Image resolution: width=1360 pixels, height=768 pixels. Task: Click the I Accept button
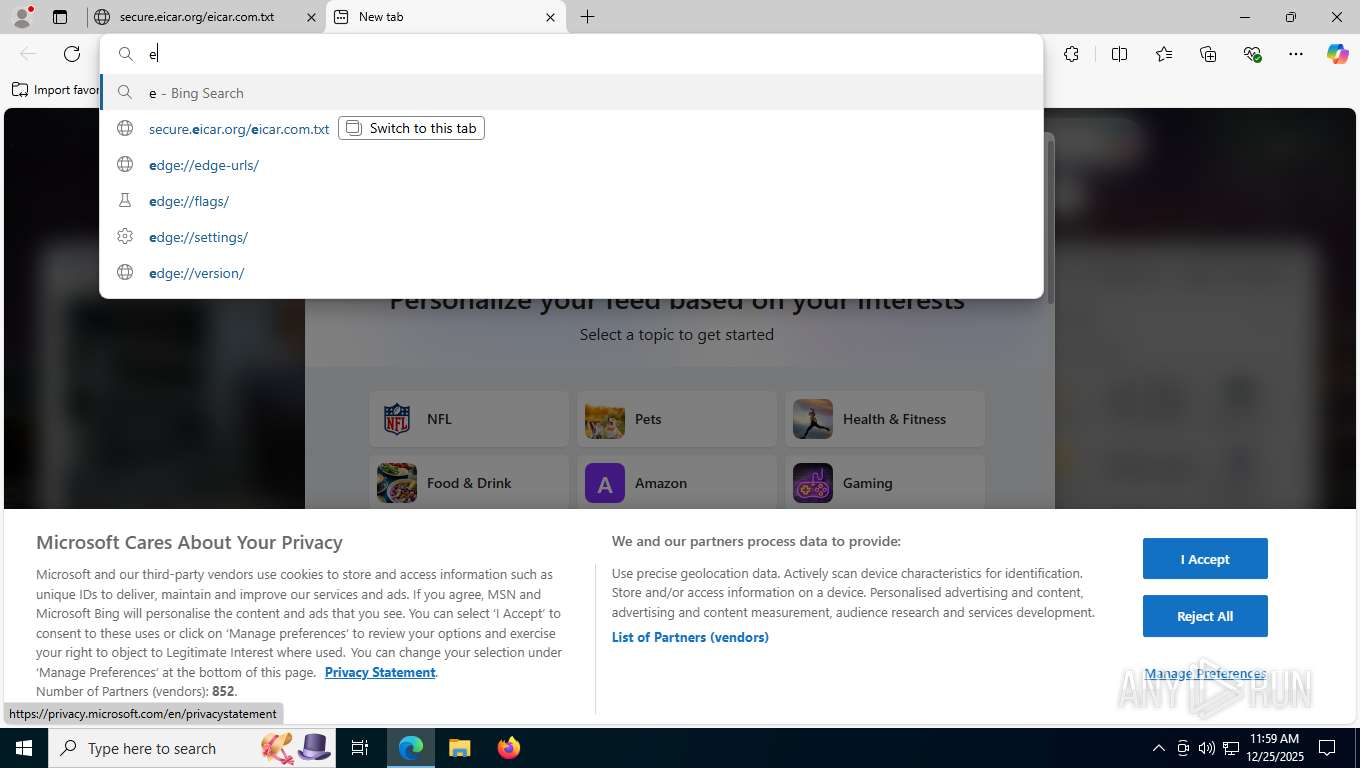click(1205, 559)
